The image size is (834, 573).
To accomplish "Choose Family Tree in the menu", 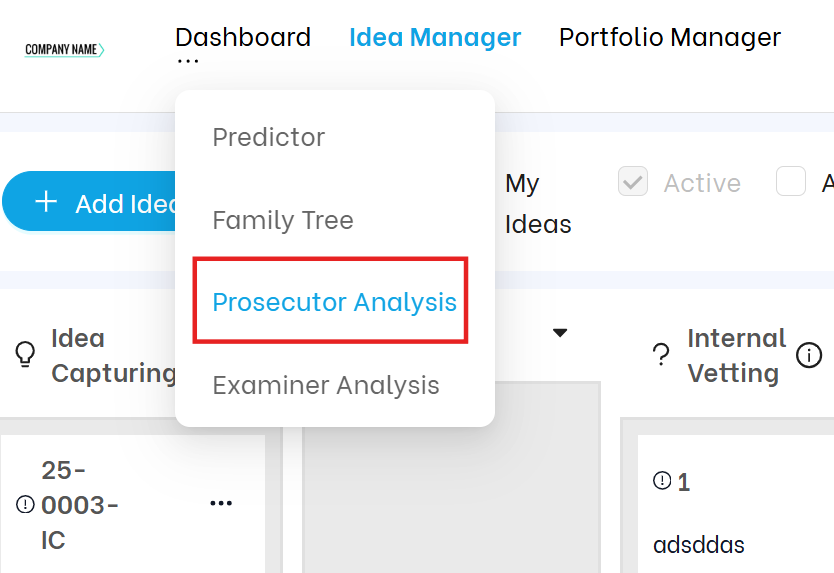I will tap(283, 220).
